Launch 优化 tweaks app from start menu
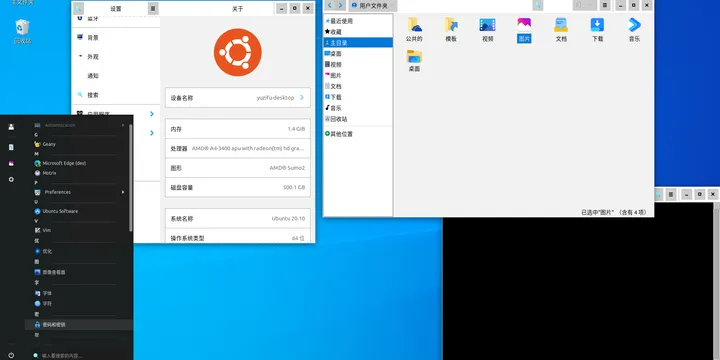Image resolution: width=720 pixels, height=360 pixels. (x=79, y=251)
